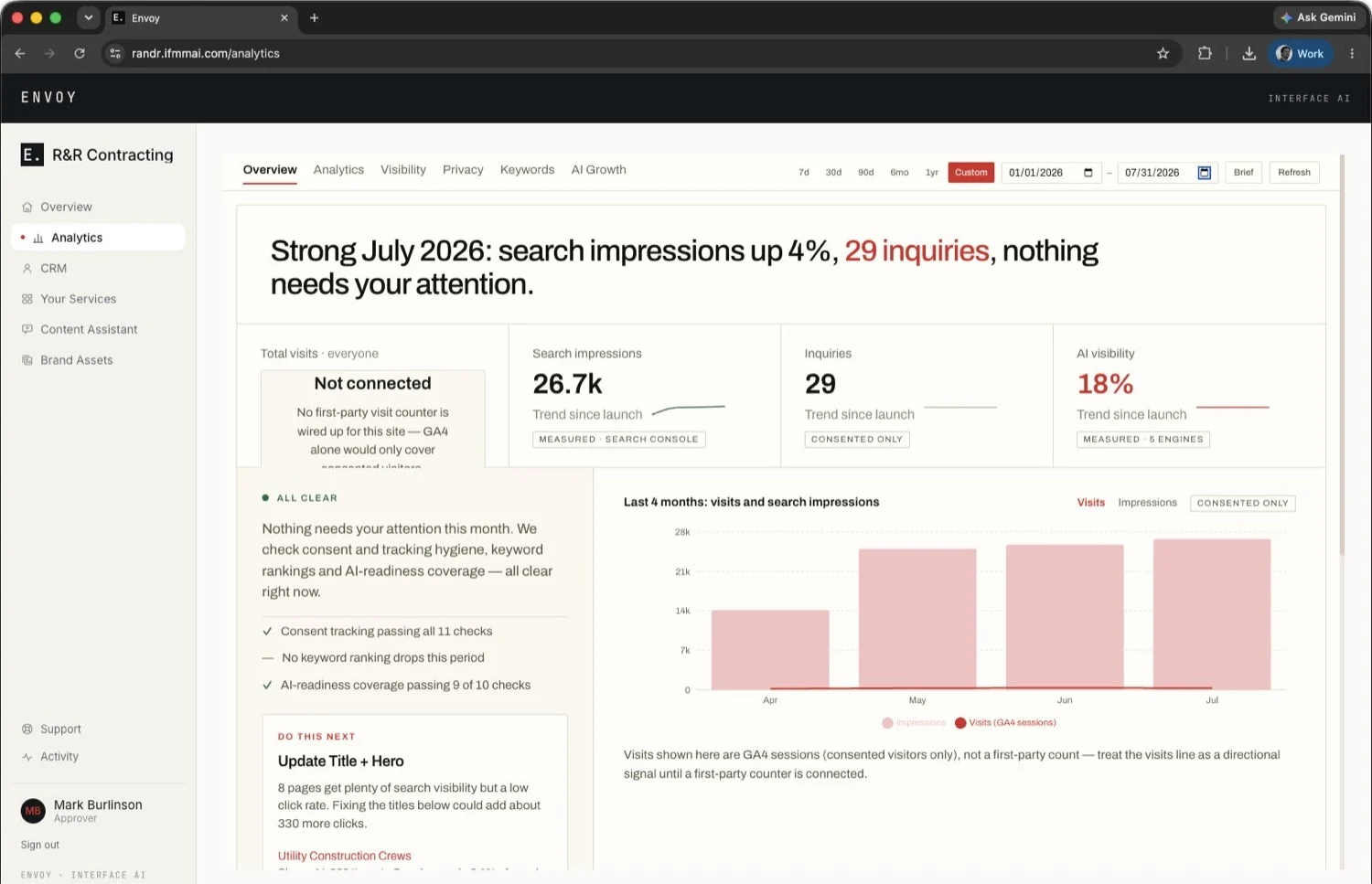Click the Refresh button
1372x884 pixels.
point(1294,172)
